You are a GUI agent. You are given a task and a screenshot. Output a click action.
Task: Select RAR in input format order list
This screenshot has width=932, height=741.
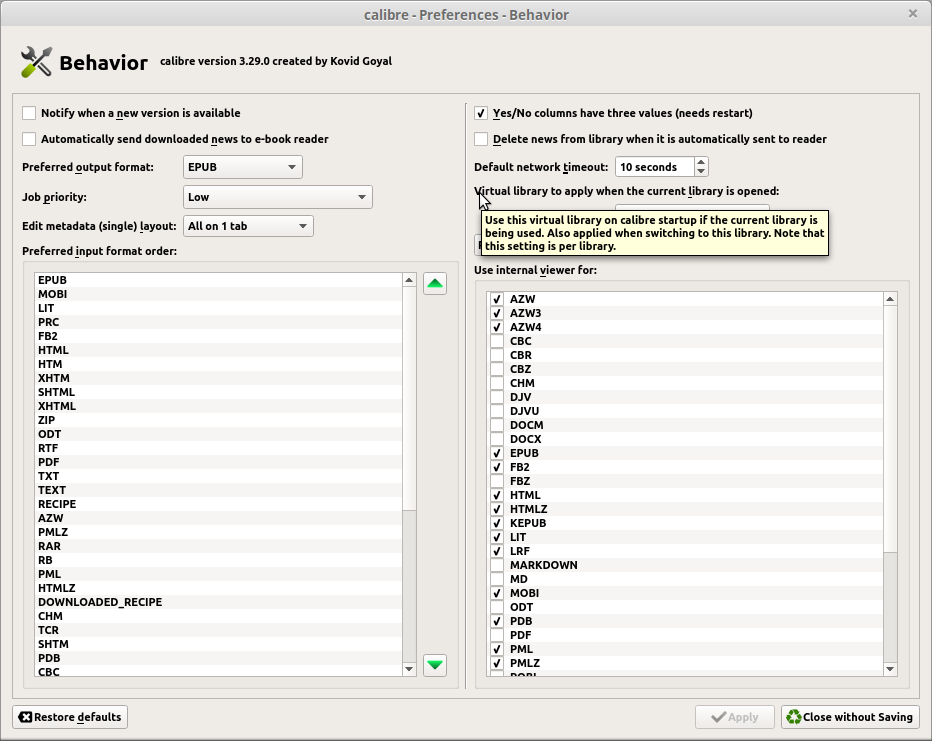pyautogui.click(x=219, y=546)
